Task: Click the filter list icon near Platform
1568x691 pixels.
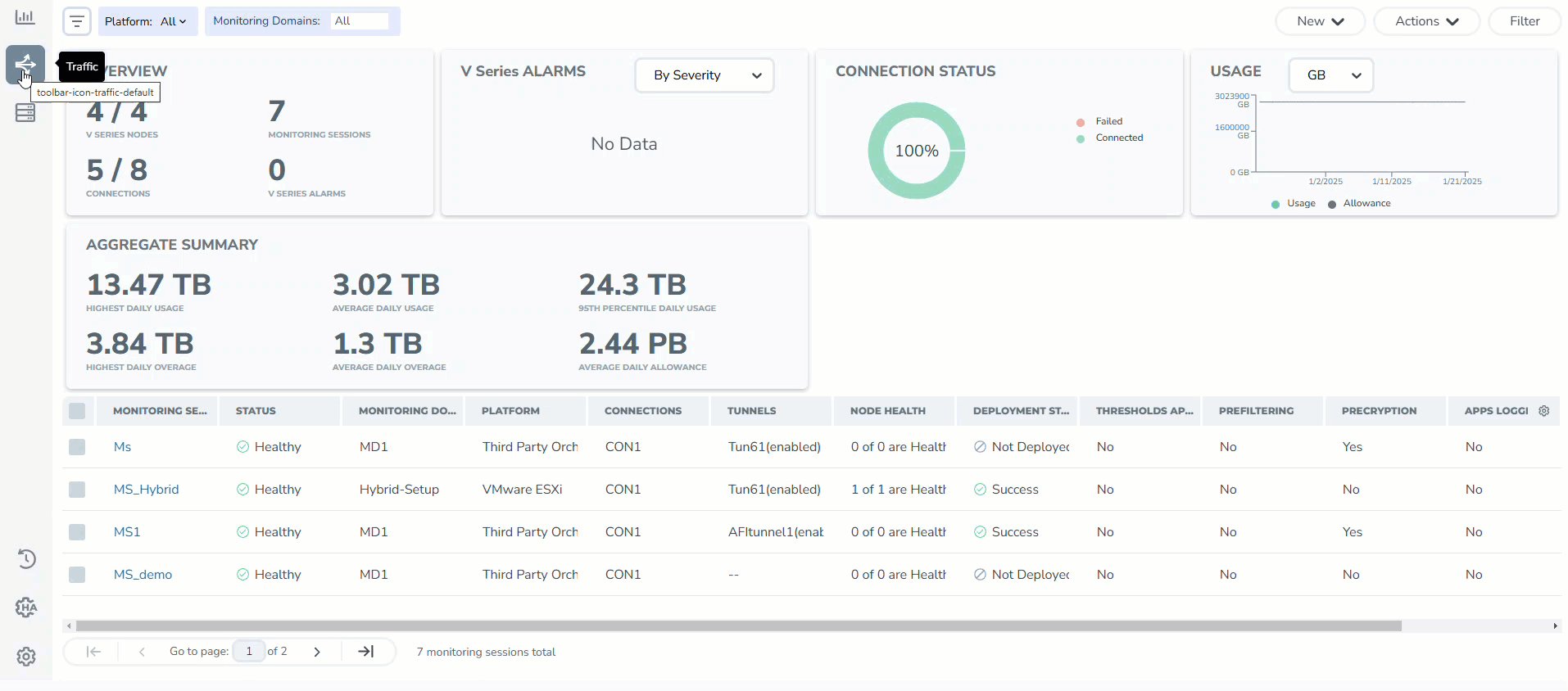Action: point(77,21)
